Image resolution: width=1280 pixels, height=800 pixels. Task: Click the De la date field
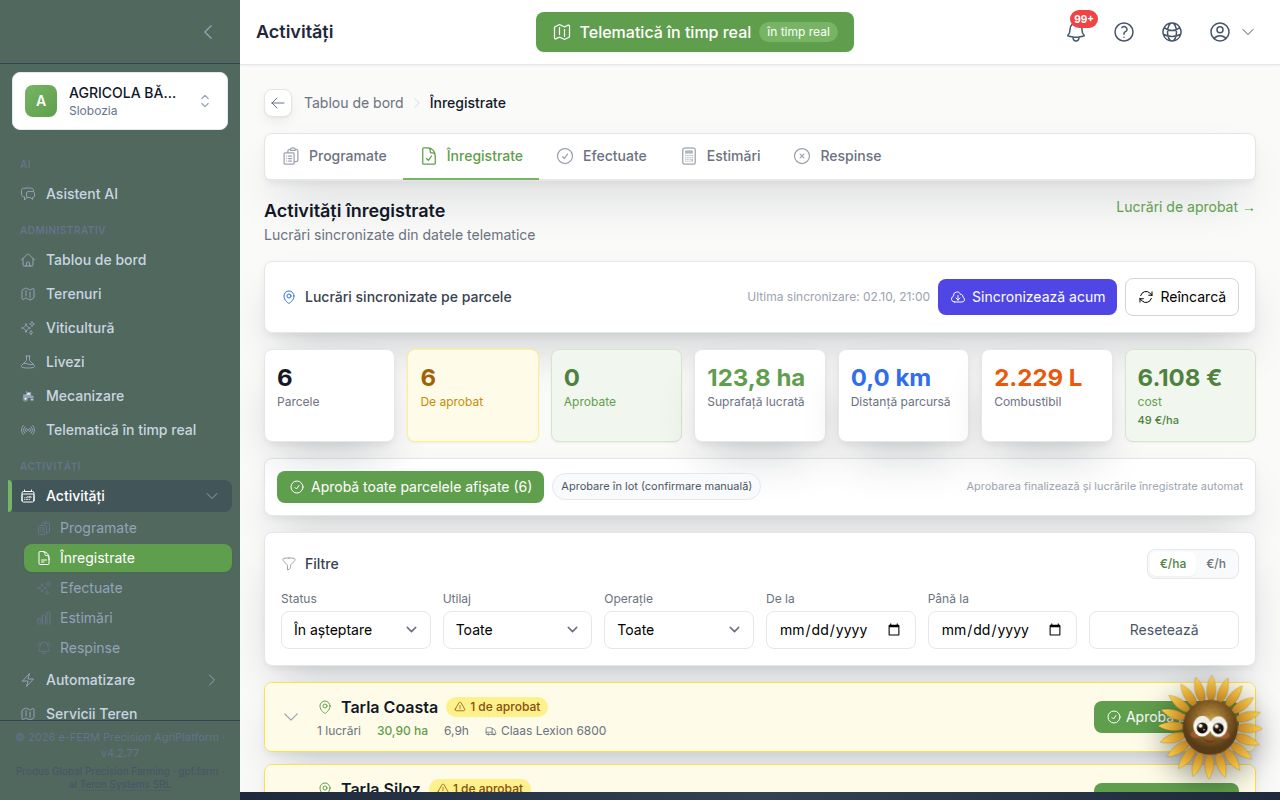pyautogui.click(x=840, y=630)
